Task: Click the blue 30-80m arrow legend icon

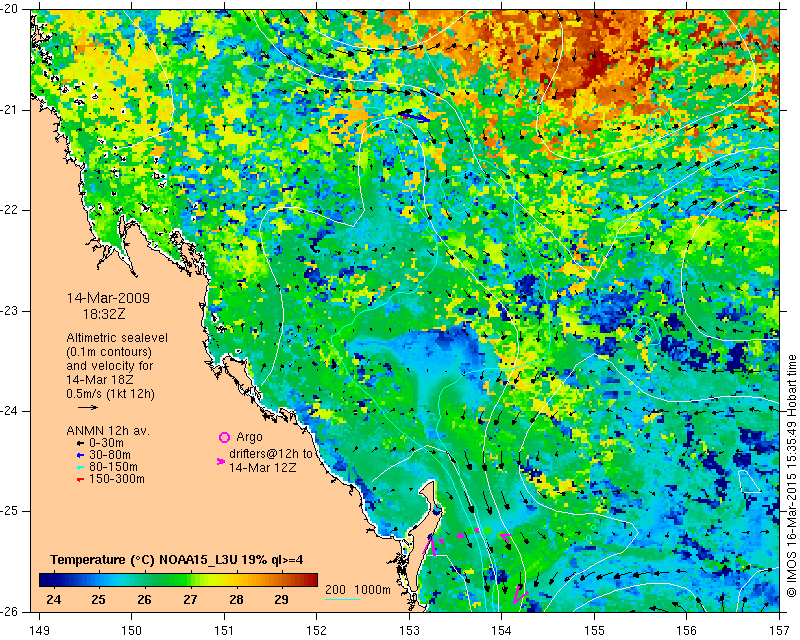Action: (80, 455)
